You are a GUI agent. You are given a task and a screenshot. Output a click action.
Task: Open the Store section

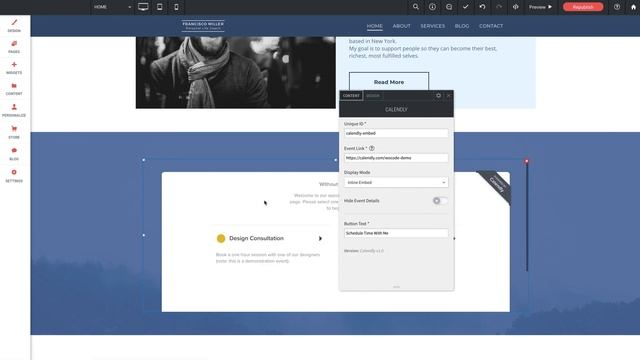14,132
